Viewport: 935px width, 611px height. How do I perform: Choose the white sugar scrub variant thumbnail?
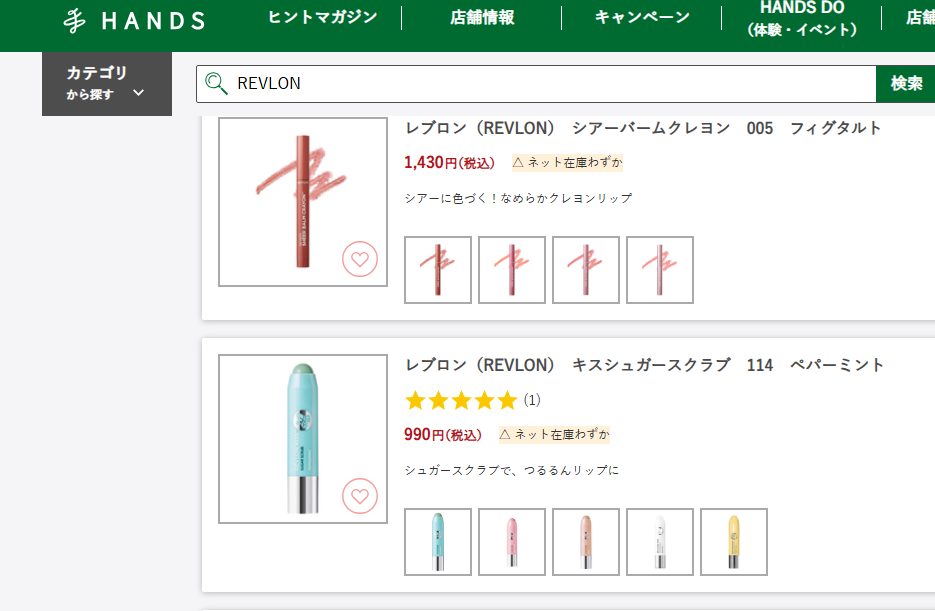tap(660, 542)
